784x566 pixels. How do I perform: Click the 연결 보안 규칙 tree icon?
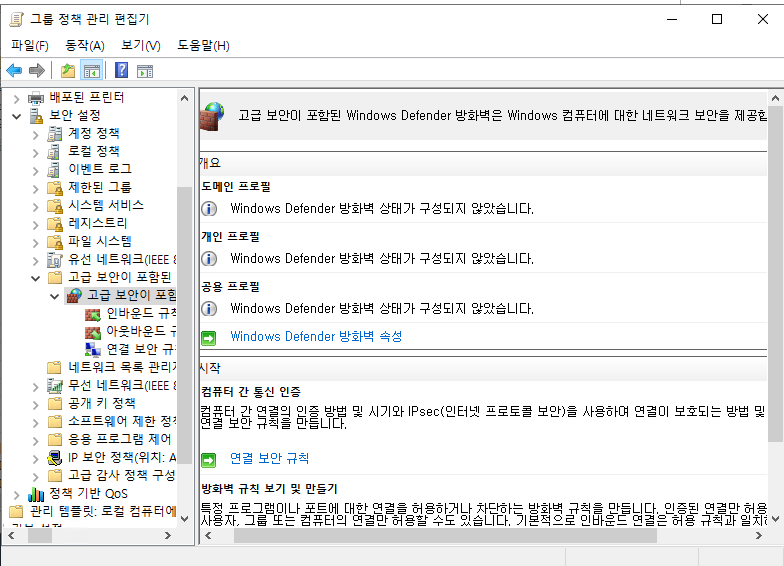click(92, 350)
